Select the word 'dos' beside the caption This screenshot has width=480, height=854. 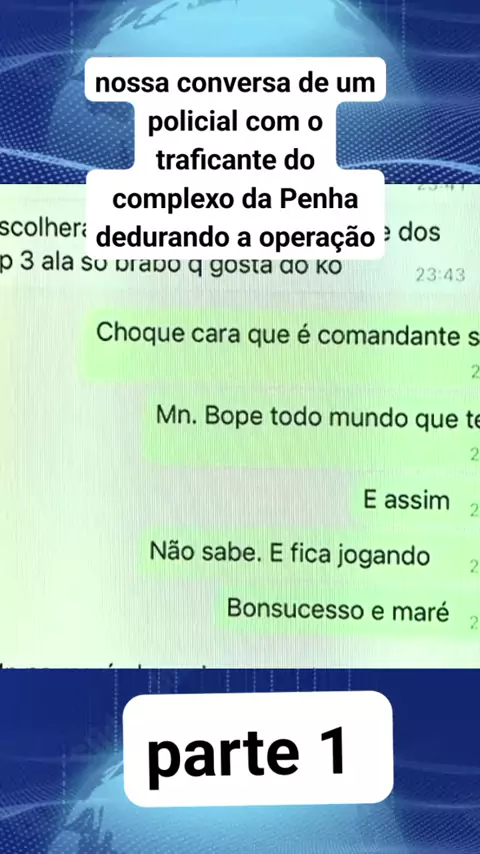pyautogui.click(x=419, y=232)
